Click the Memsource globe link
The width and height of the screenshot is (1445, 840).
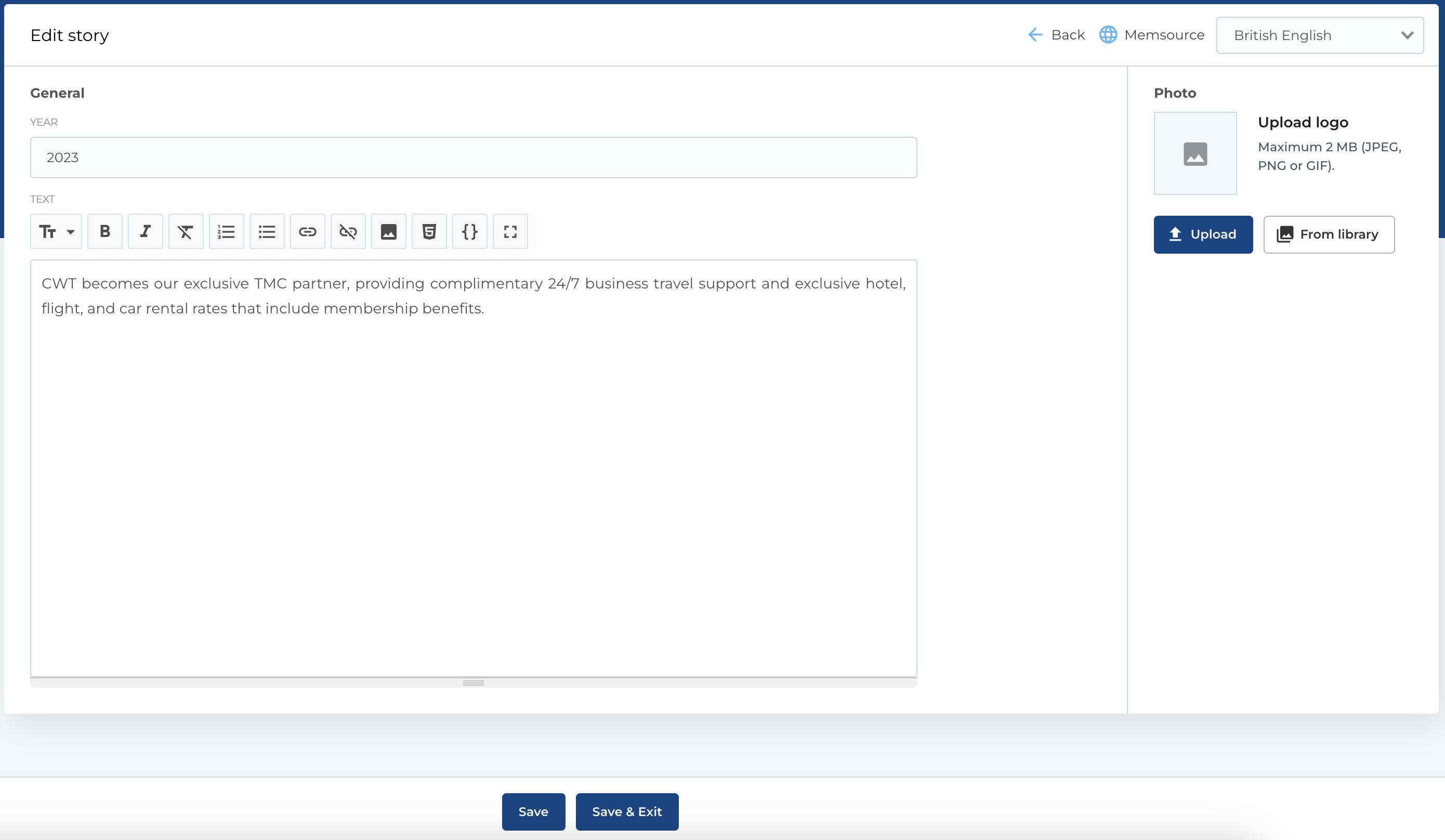1151,35
